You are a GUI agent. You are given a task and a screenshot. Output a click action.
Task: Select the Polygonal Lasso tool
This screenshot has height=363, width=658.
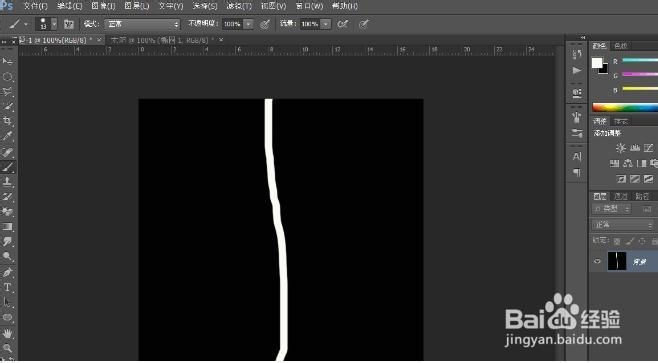point(7,91)
